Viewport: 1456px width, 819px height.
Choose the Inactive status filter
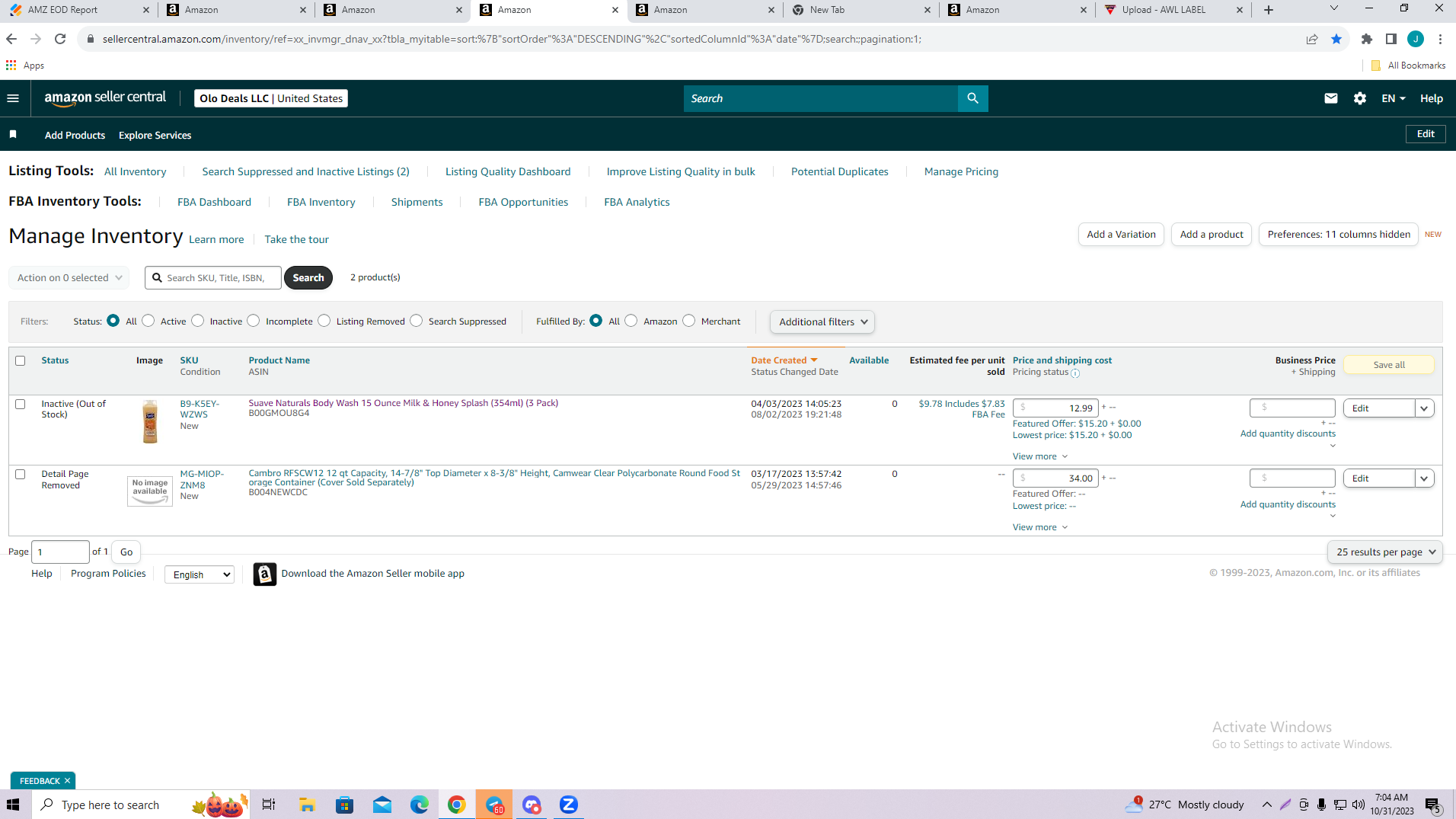point(198,321)
